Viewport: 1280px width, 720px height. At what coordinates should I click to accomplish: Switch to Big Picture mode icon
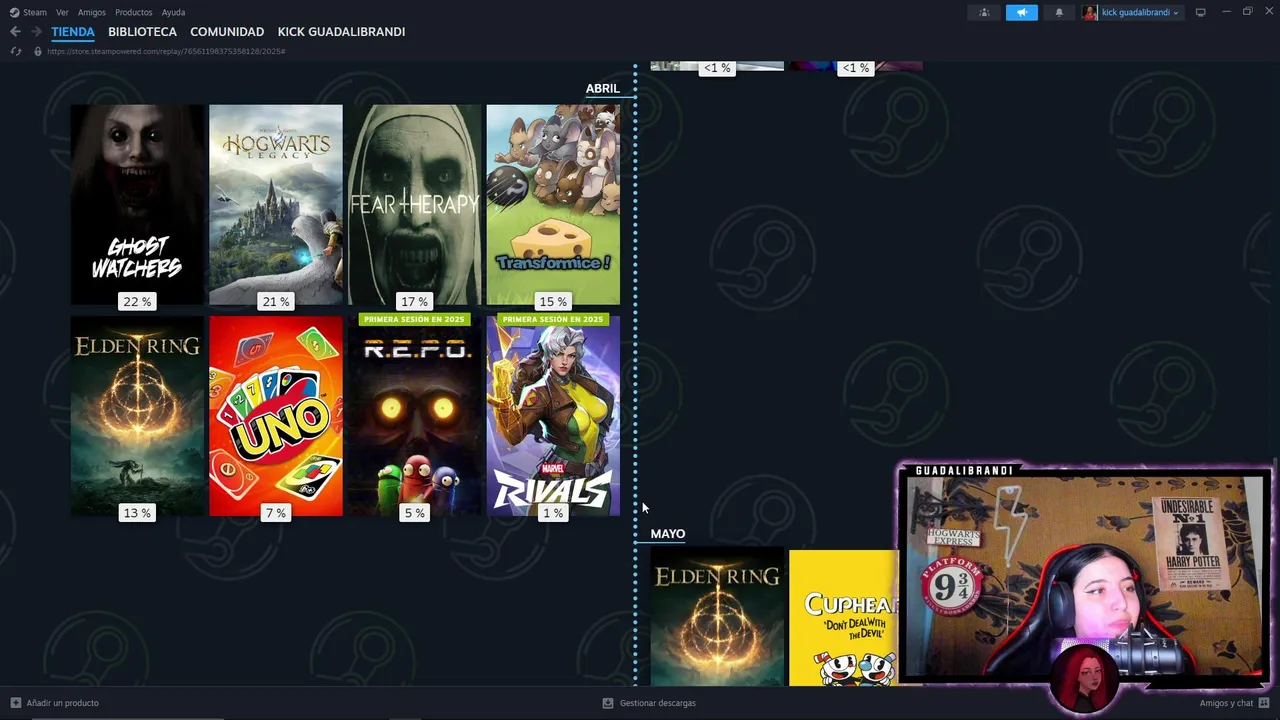click(1200, 12)
